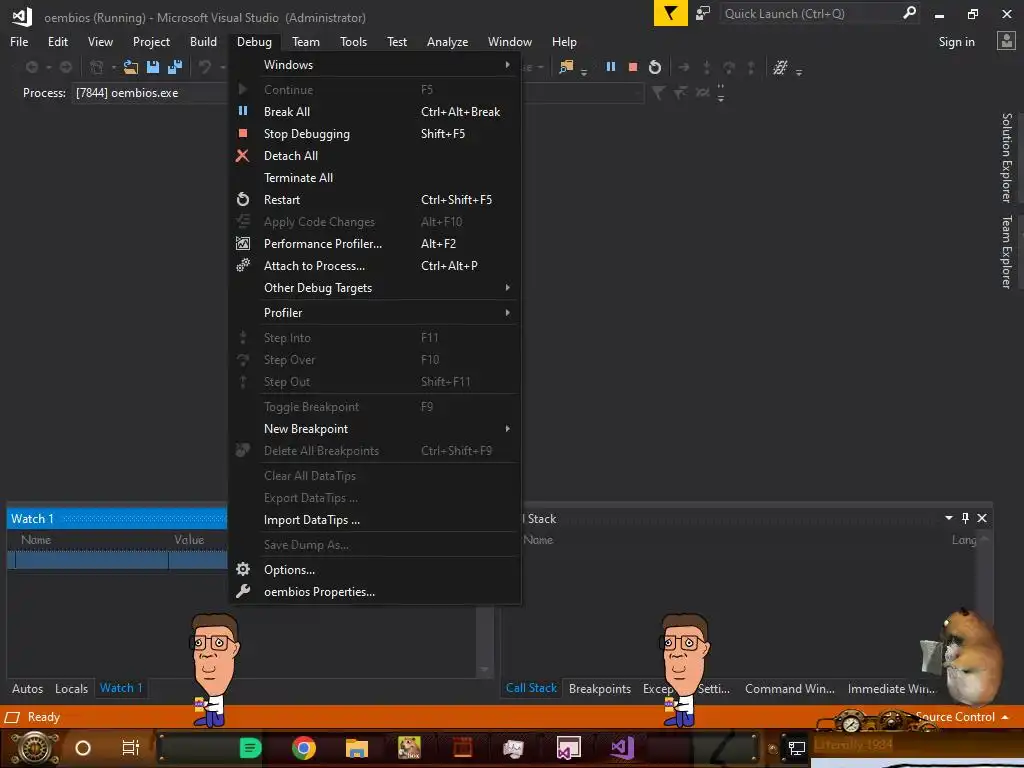Image resolution: width=1024 pixels, height=768 pixels.
Task: Expand Other Debug Targets submenu
Action: coord(376,288)
